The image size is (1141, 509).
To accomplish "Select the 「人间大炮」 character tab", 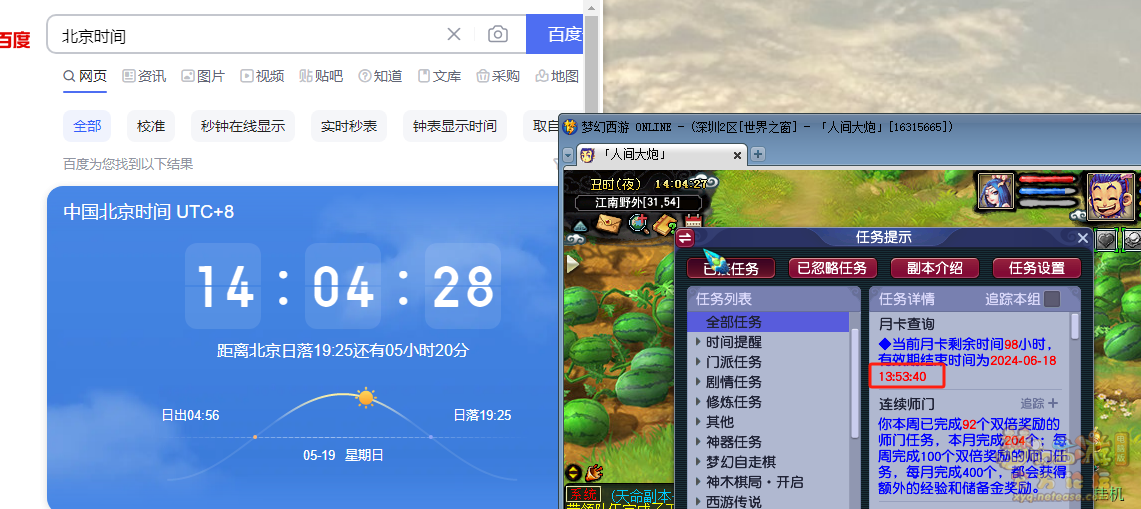I will 662,155.
